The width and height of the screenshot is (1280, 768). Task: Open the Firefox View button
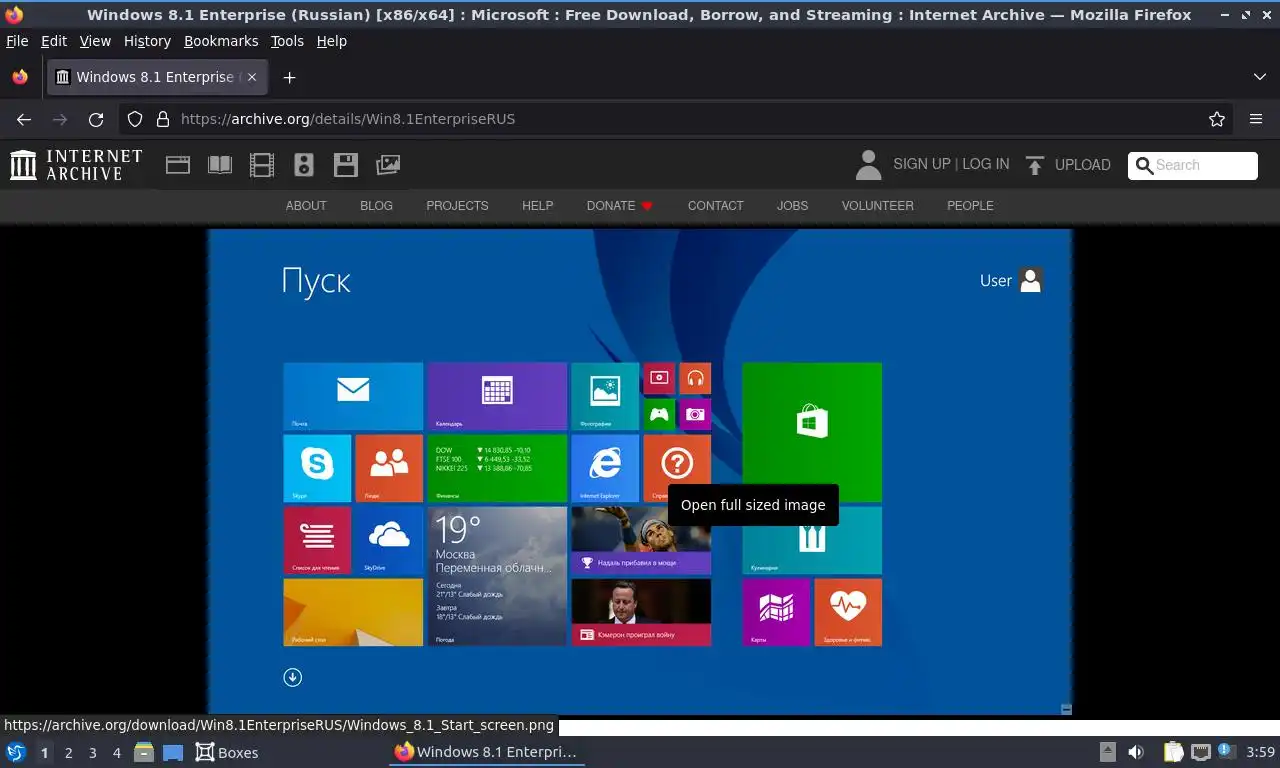(x=20, y=77)
